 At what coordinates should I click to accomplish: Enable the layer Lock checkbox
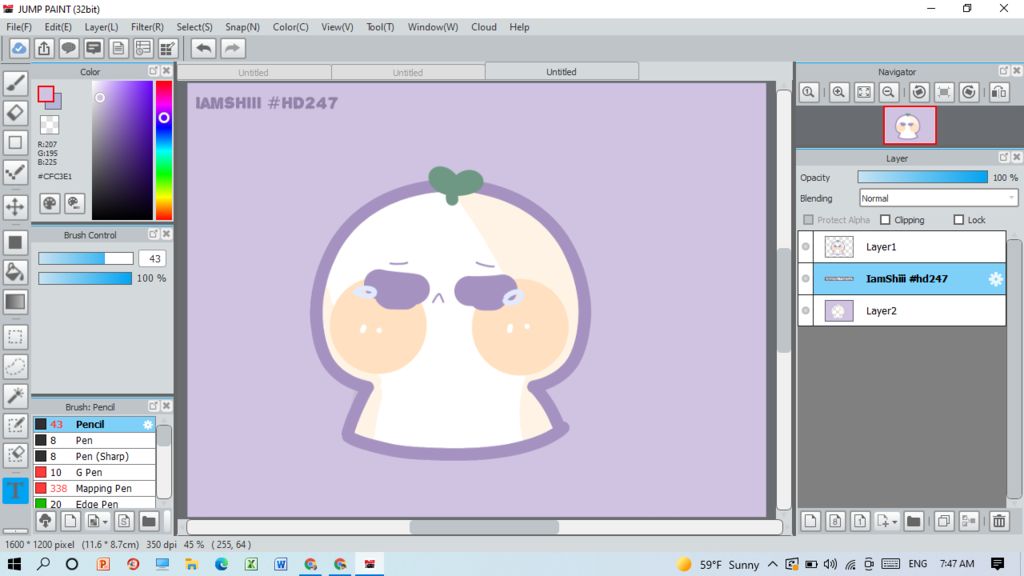pyautogui.click(x=959, y=220)
